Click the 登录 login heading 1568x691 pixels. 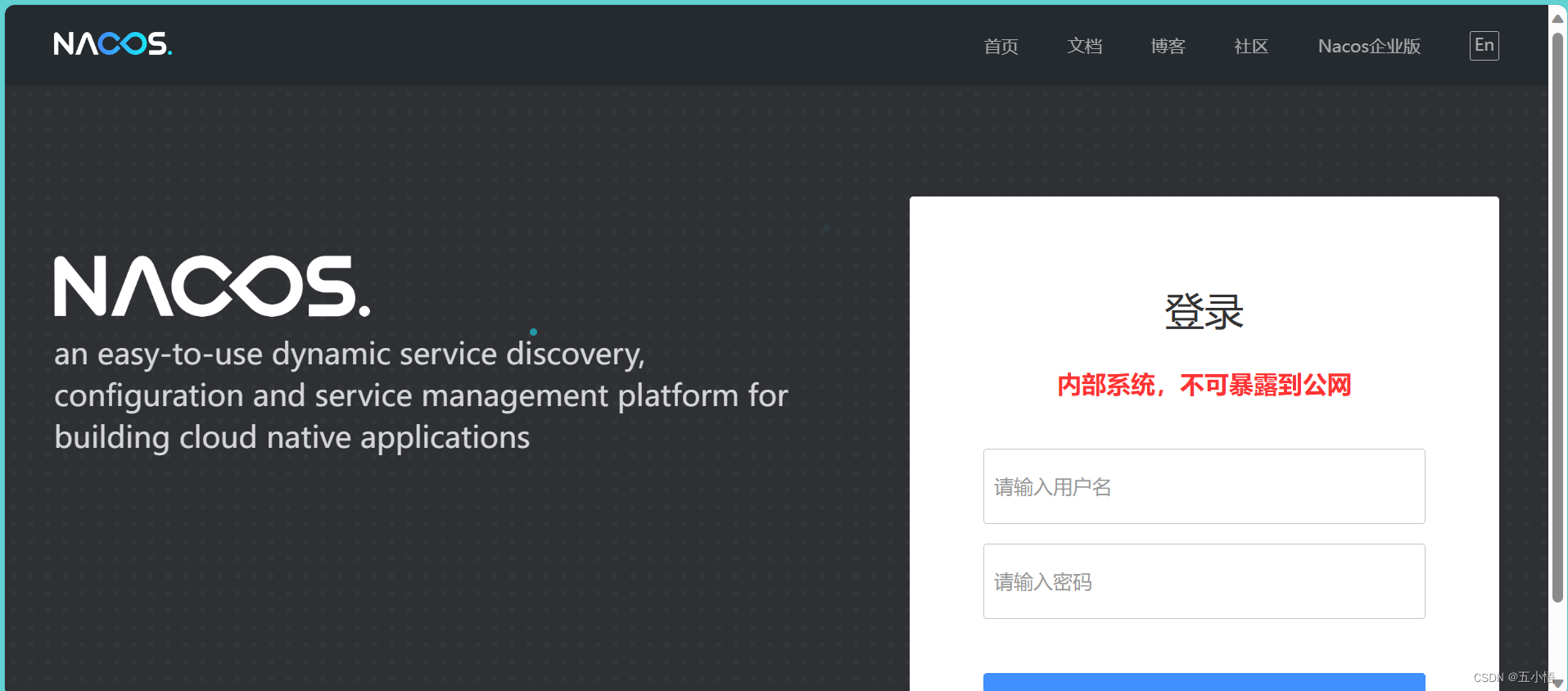click(1204, 312)
